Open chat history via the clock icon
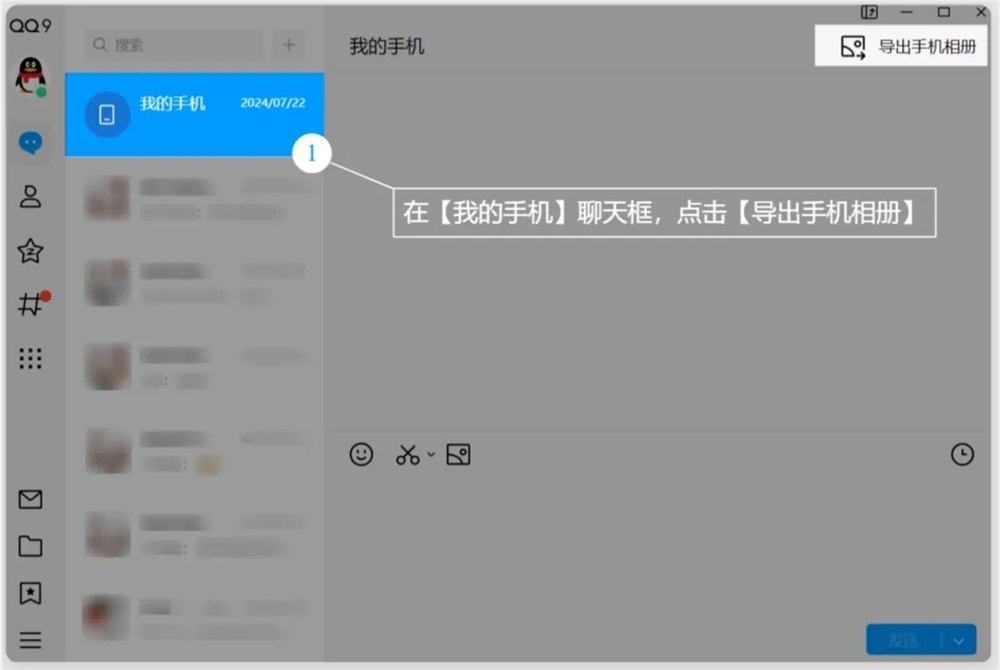 tap(962, 455)
